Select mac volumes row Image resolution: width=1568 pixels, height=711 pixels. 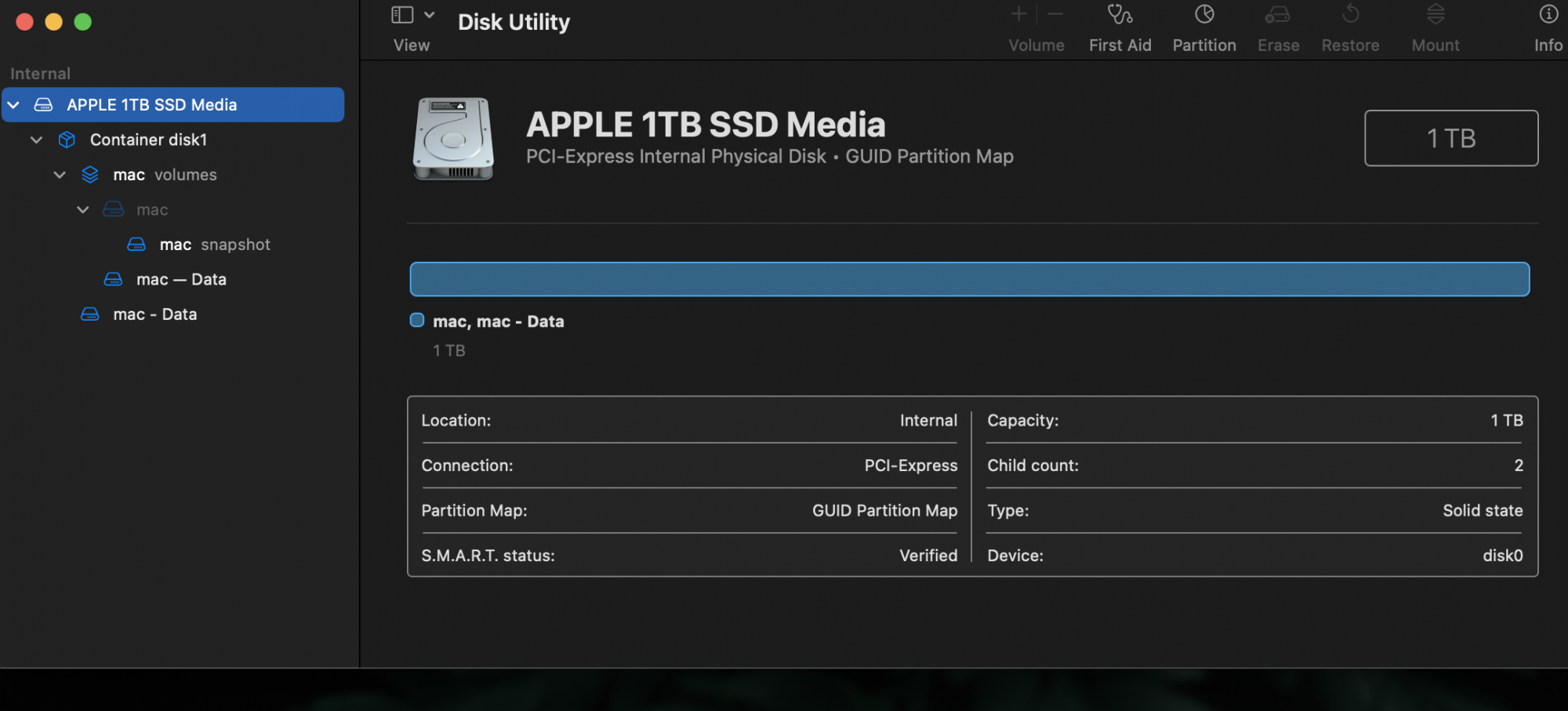click(172, 175)
